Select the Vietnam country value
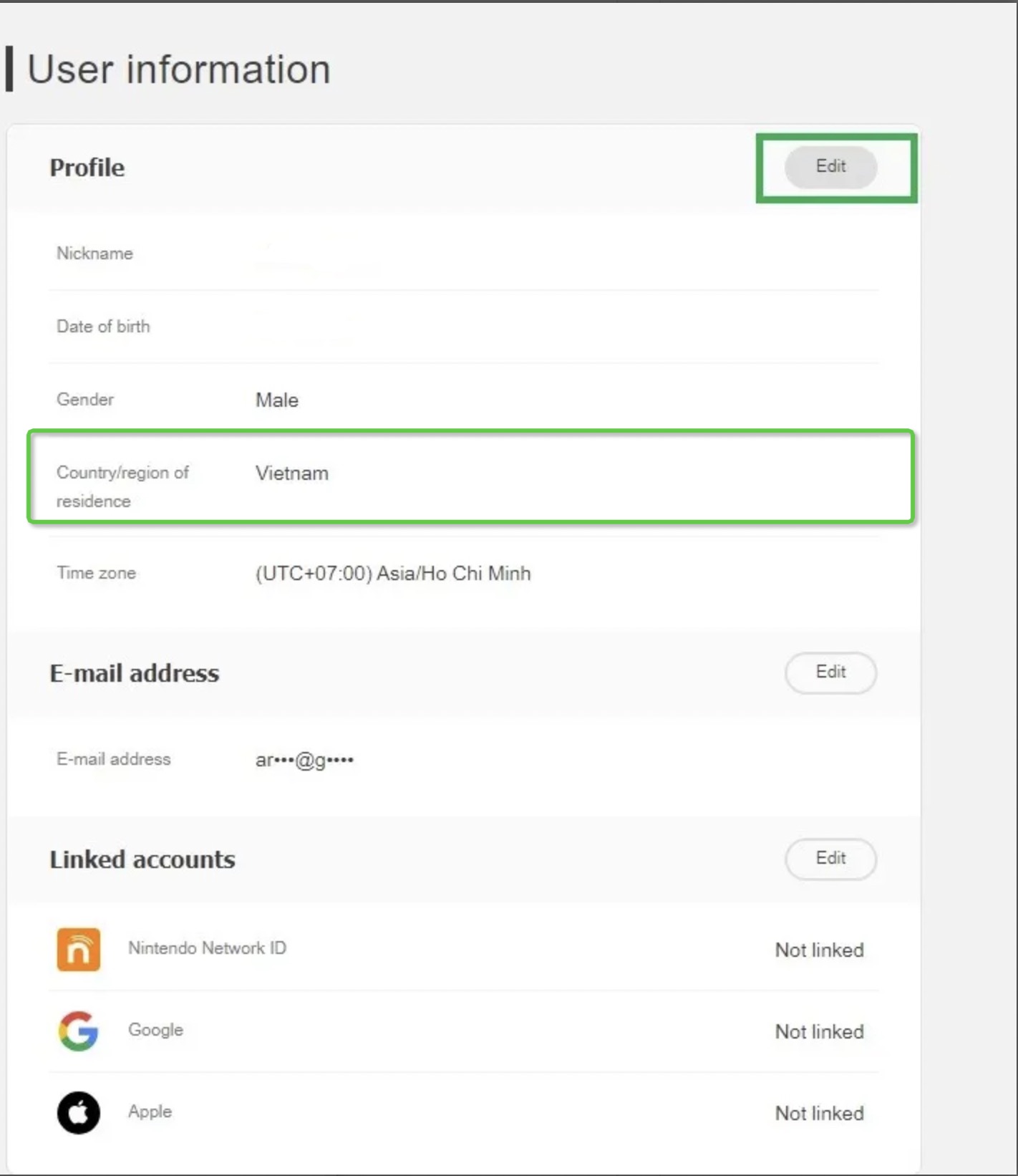The image size is (1018, 1176). pyautogui.click(x=292, y=473)
